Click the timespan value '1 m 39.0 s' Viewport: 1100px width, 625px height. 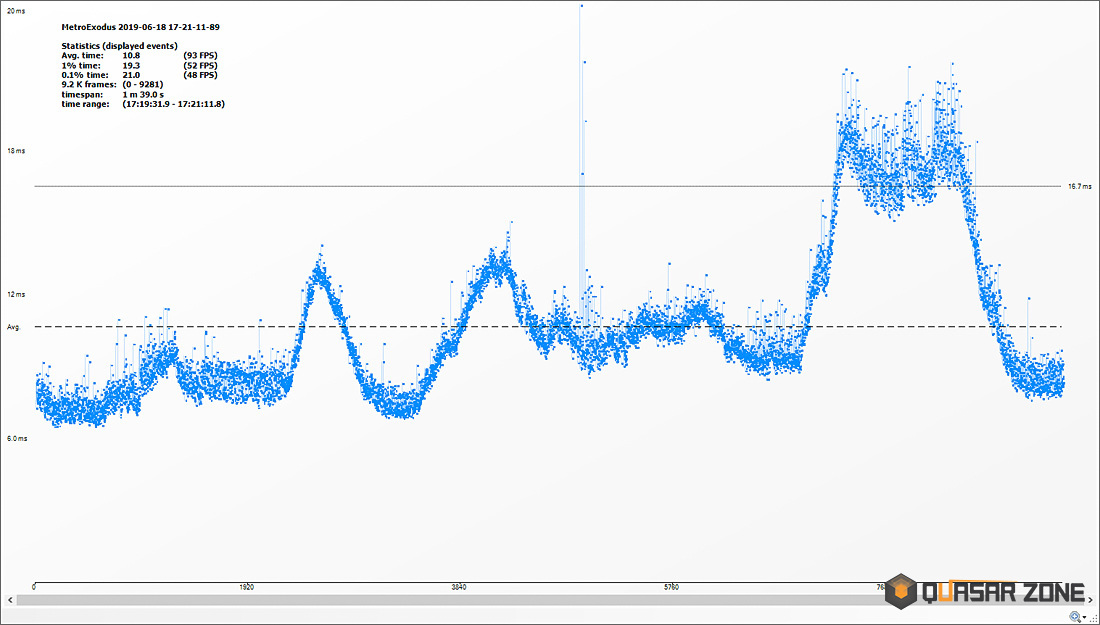coord(143,95)
